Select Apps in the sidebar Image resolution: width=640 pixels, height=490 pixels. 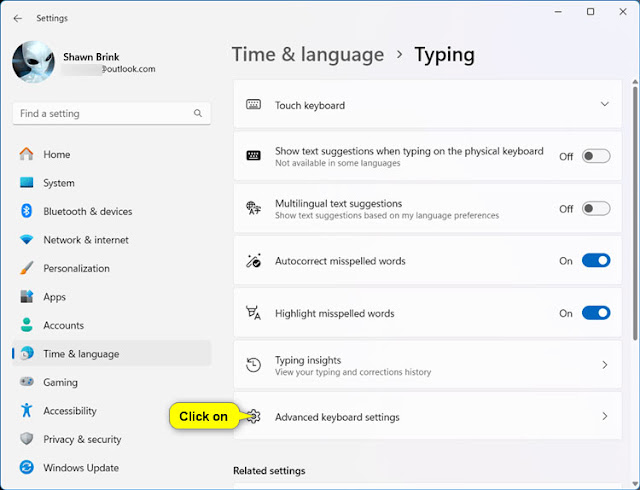point(112,297)
